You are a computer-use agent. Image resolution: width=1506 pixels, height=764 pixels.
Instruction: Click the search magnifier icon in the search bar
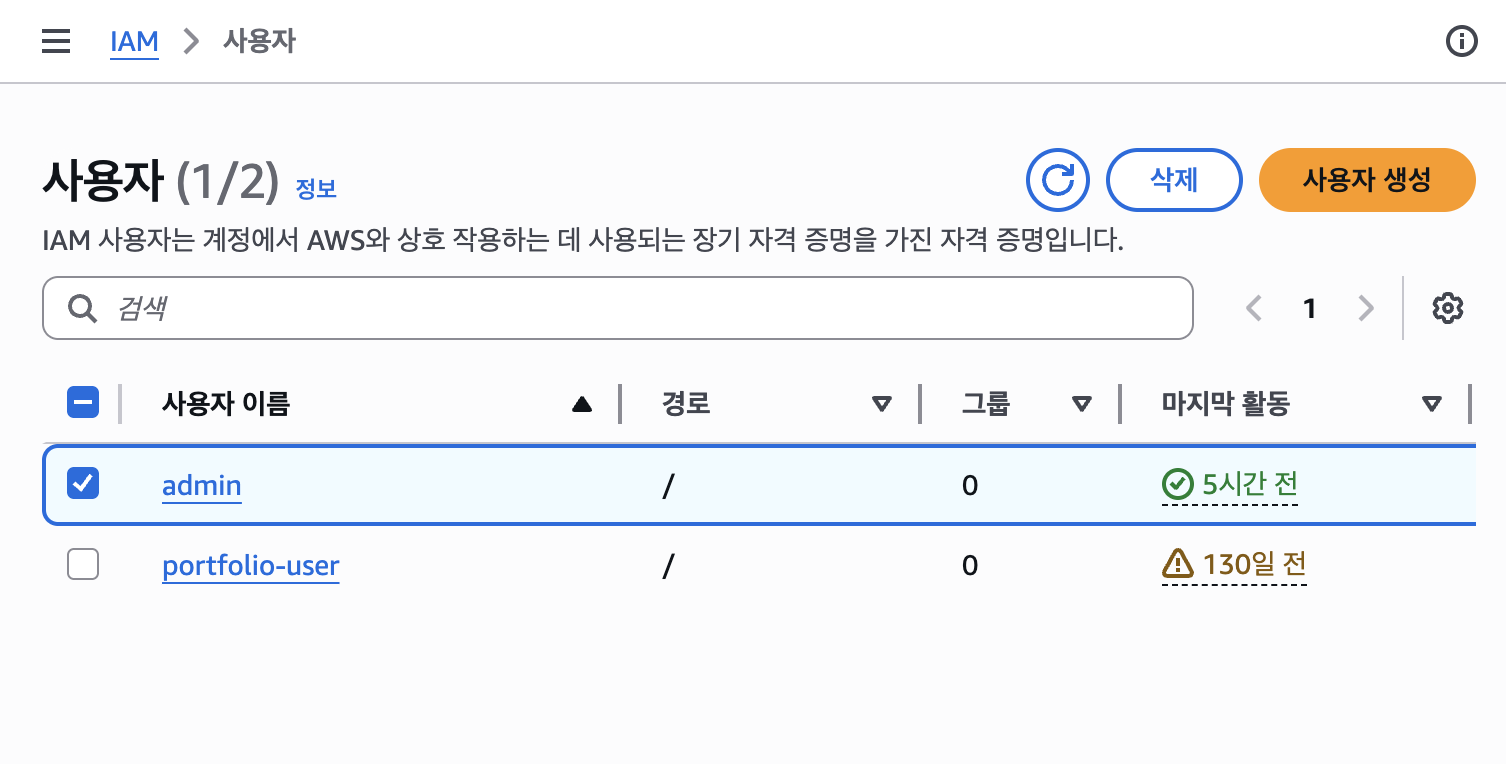tap(82, 308)
